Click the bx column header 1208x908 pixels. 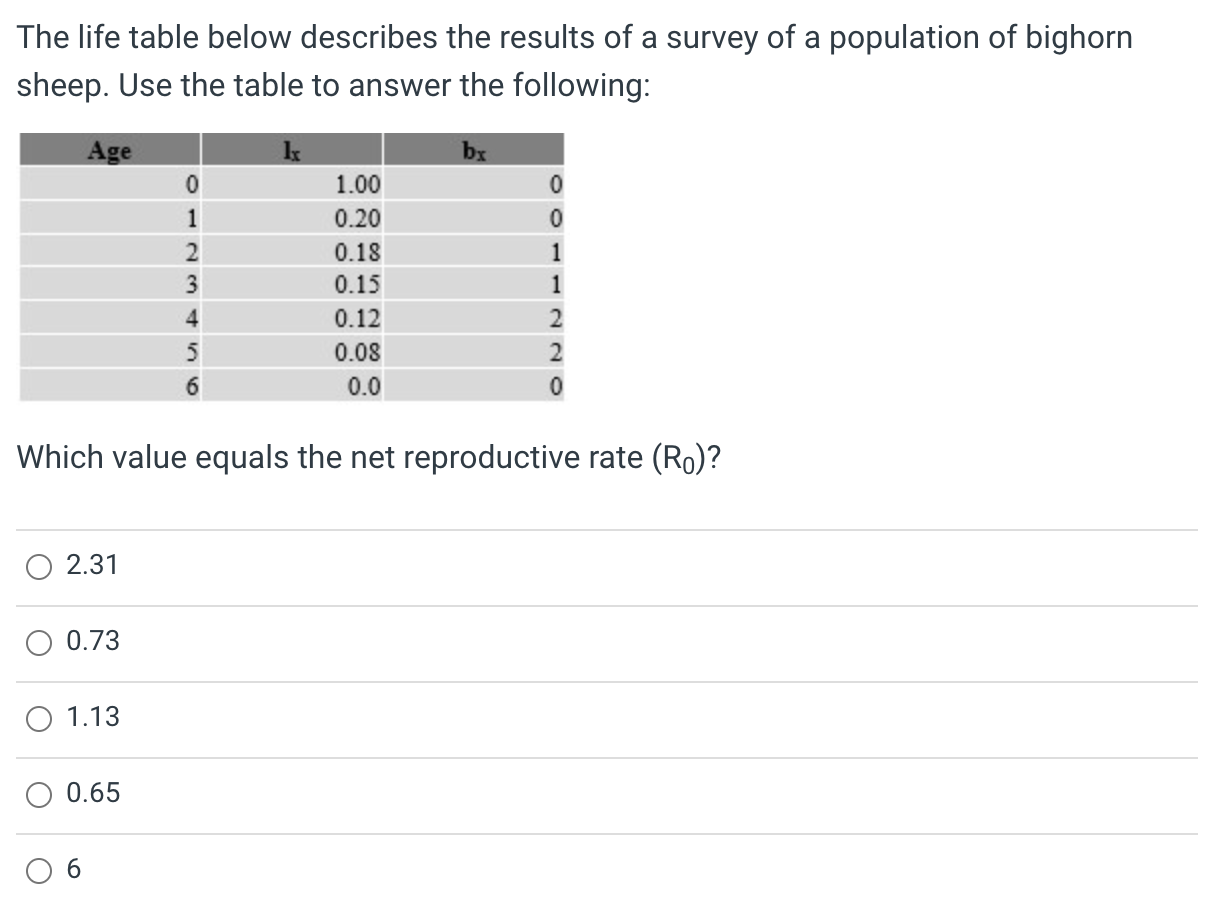pos(474,150)
